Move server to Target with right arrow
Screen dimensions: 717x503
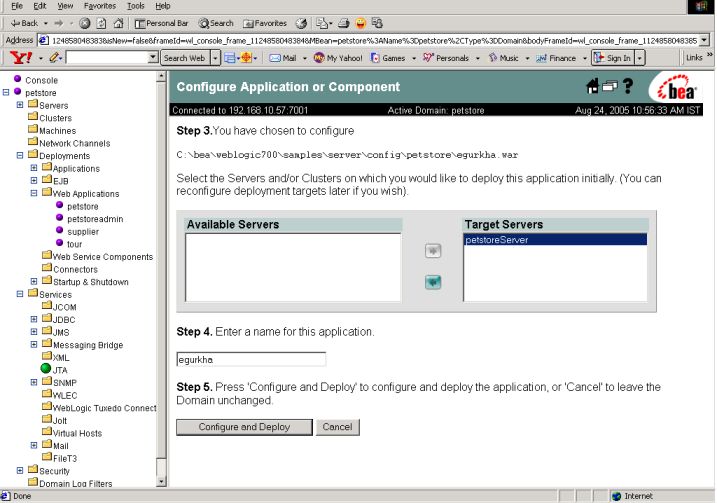click(433, 251)
